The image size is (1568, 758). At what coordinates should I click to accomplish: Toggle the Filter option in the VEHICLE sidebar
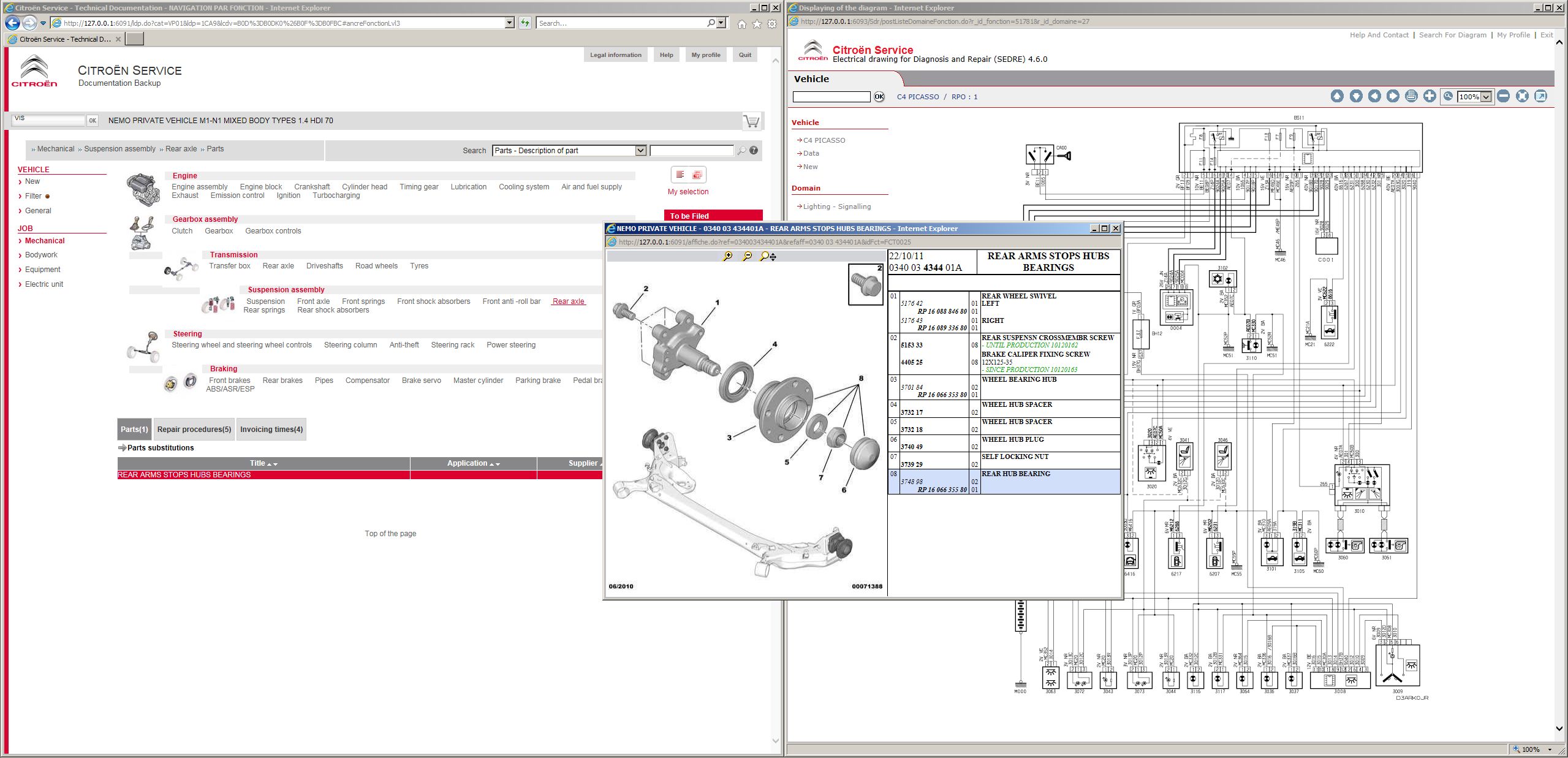34,195
